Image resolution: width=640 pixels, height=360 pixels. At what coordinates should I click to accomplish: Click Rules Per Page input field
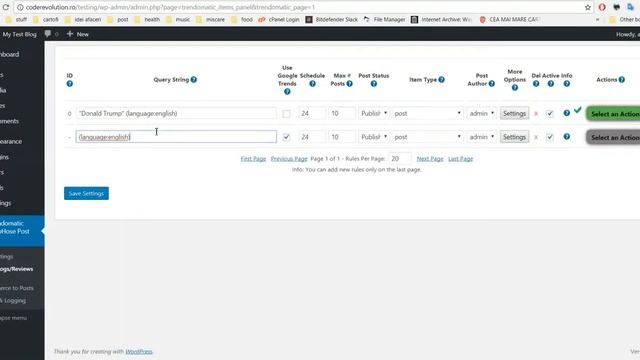[400, 159]
